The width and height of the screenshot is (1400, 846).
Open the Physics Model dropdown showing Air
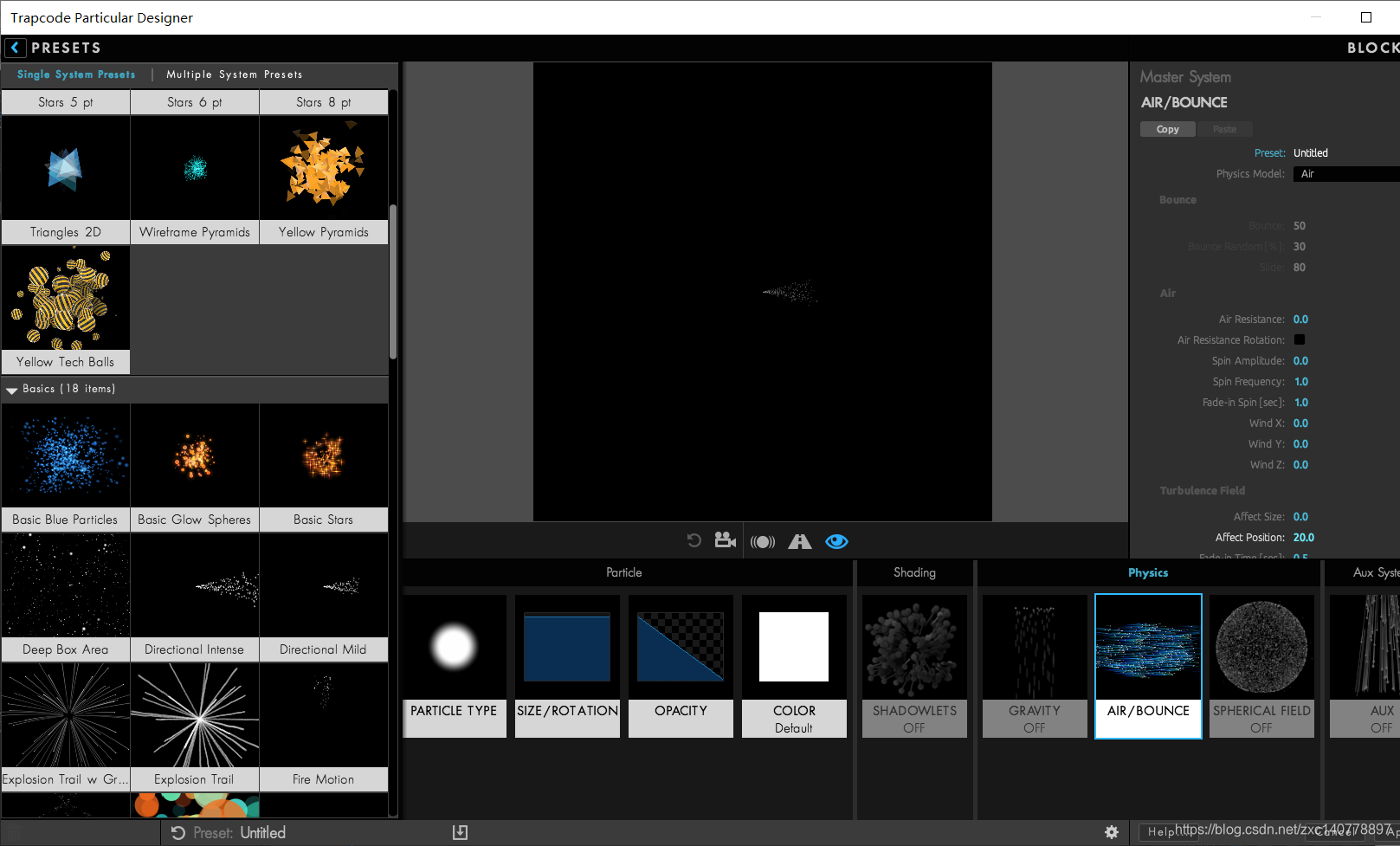click(1346, 174)
